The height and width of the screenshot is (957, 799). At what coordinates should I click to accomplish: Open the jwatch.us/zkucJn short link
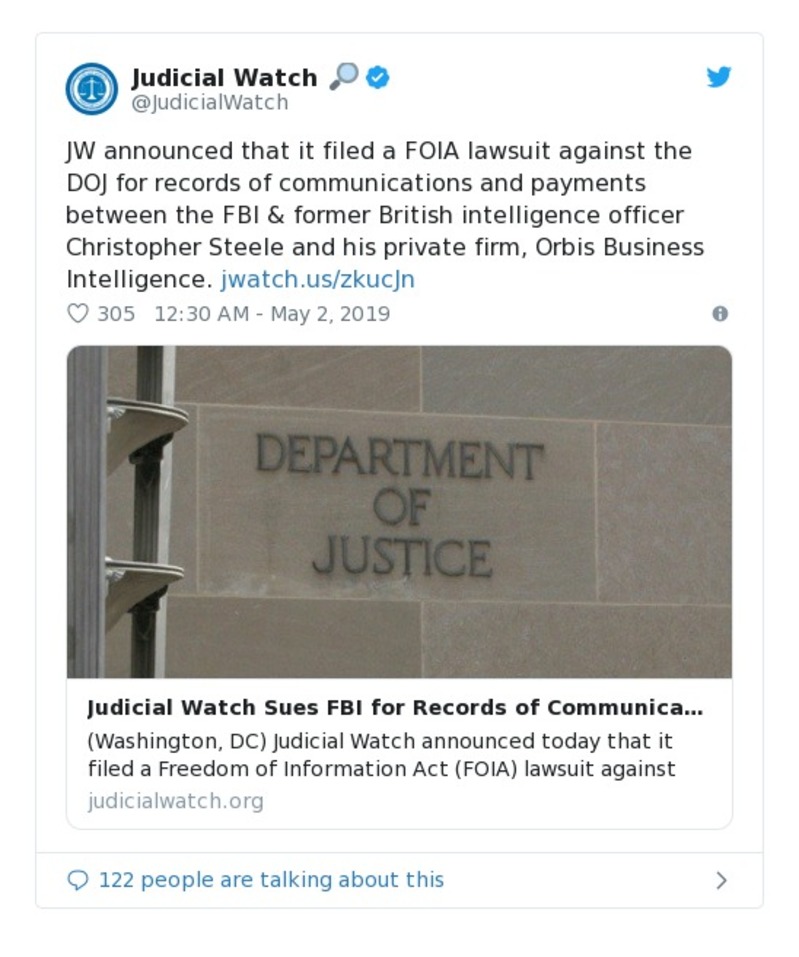pyautogui.click(x=317, y=279)
